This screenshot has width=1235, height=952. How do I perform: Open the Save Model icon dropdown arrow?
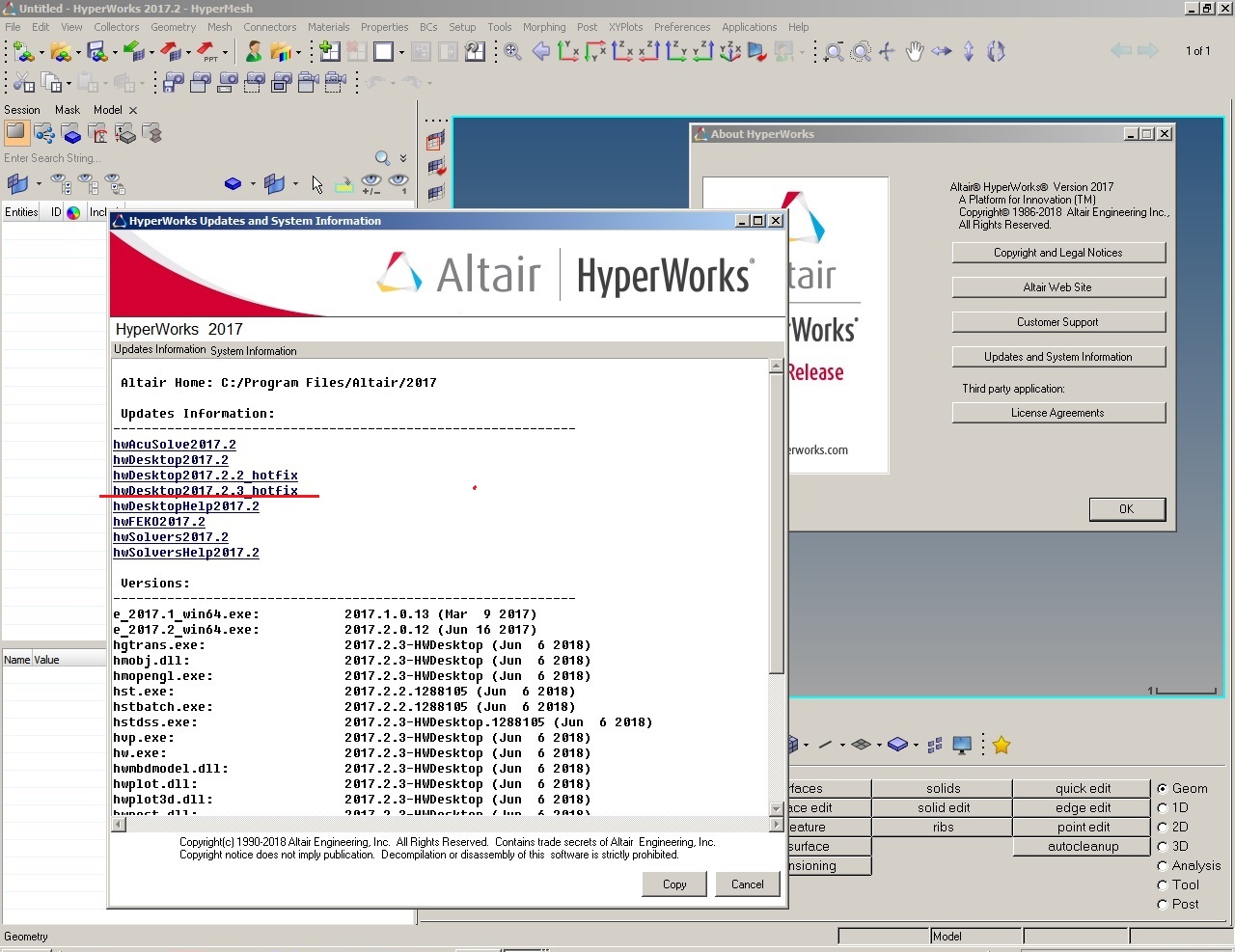(x=115, y=52)
